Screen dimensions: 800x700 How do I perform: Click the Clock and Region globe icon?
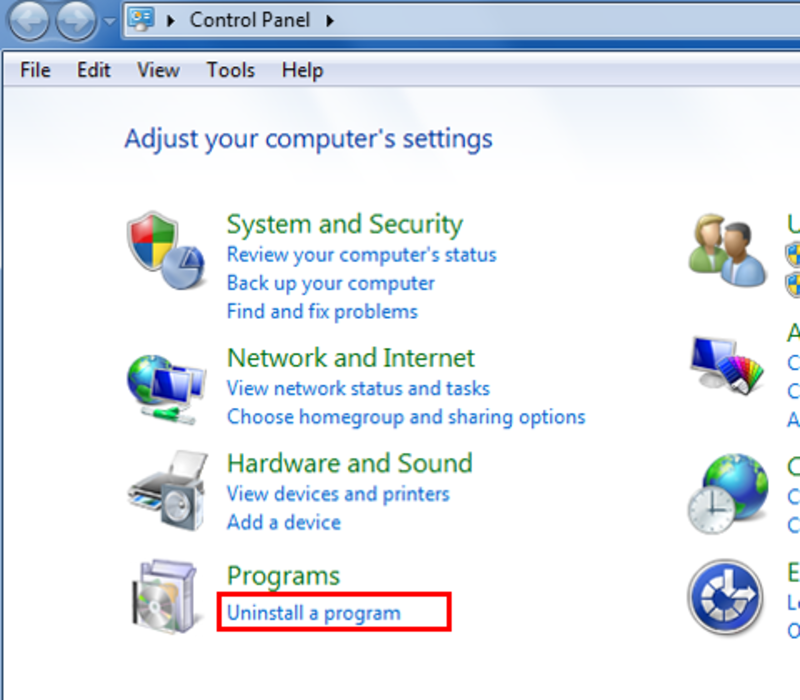pos(727,493)
